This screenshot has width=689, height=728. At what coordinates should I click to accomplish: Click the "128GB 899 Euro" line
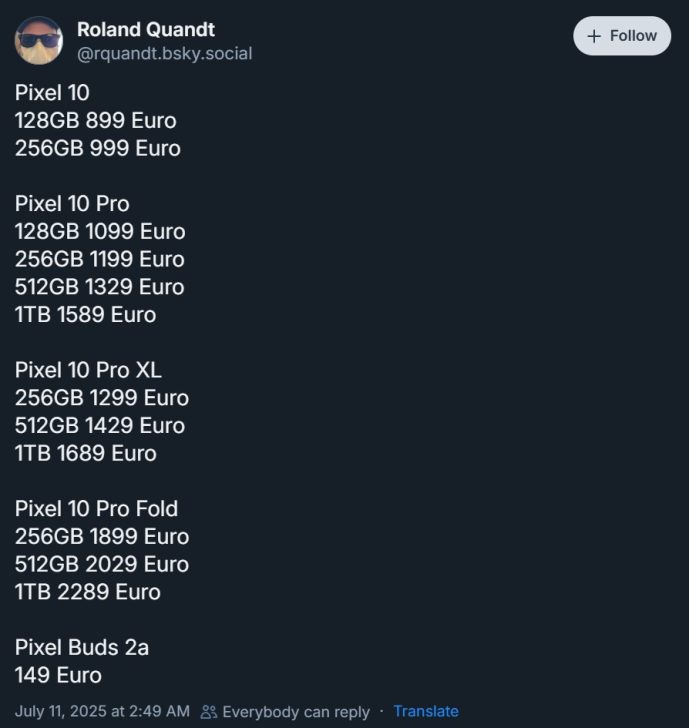coord(95,121)
